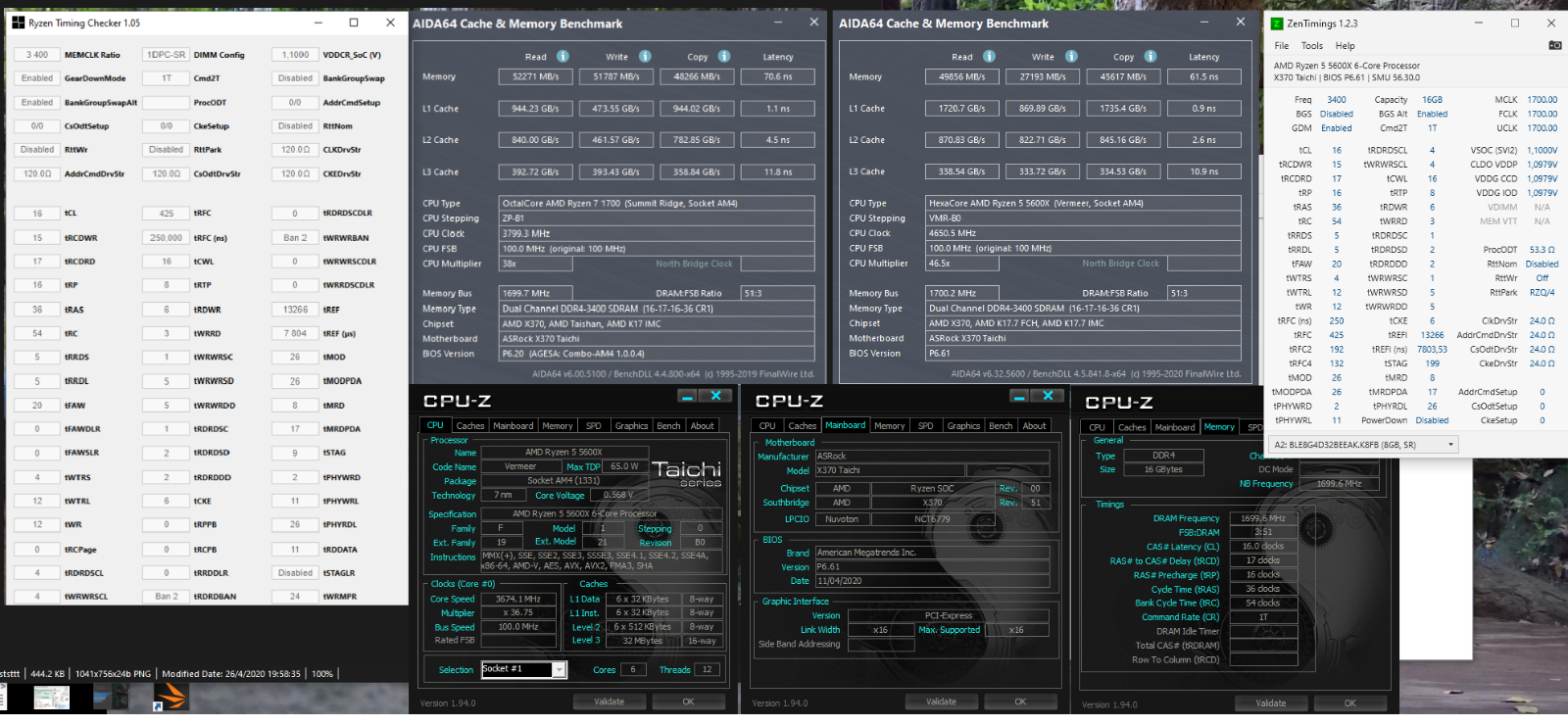Click tRFC (ns) value 250.000 in Ryzen Timing Checker

pyautogui.click(x=166, y=237)
